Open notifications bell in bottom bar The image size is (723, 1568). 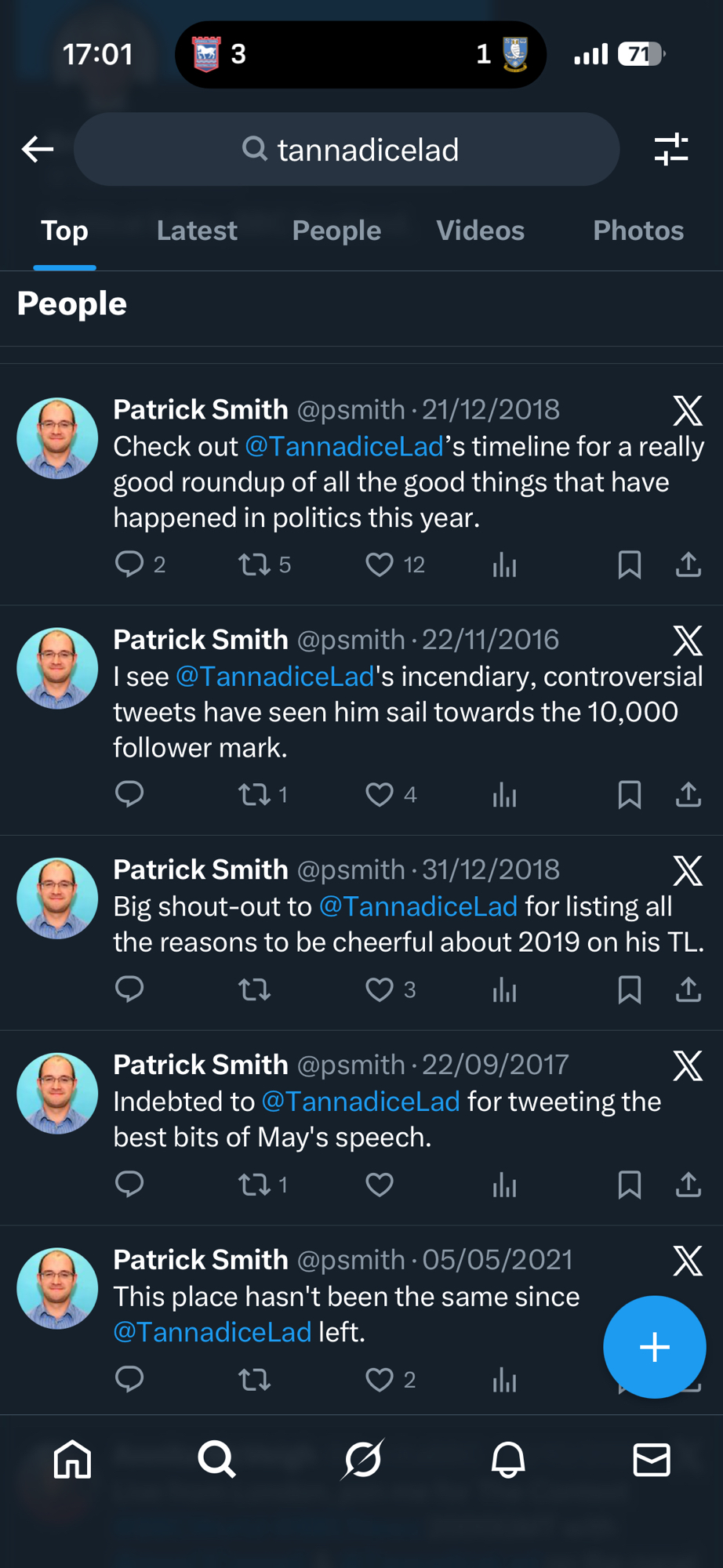coord(507,1460)
